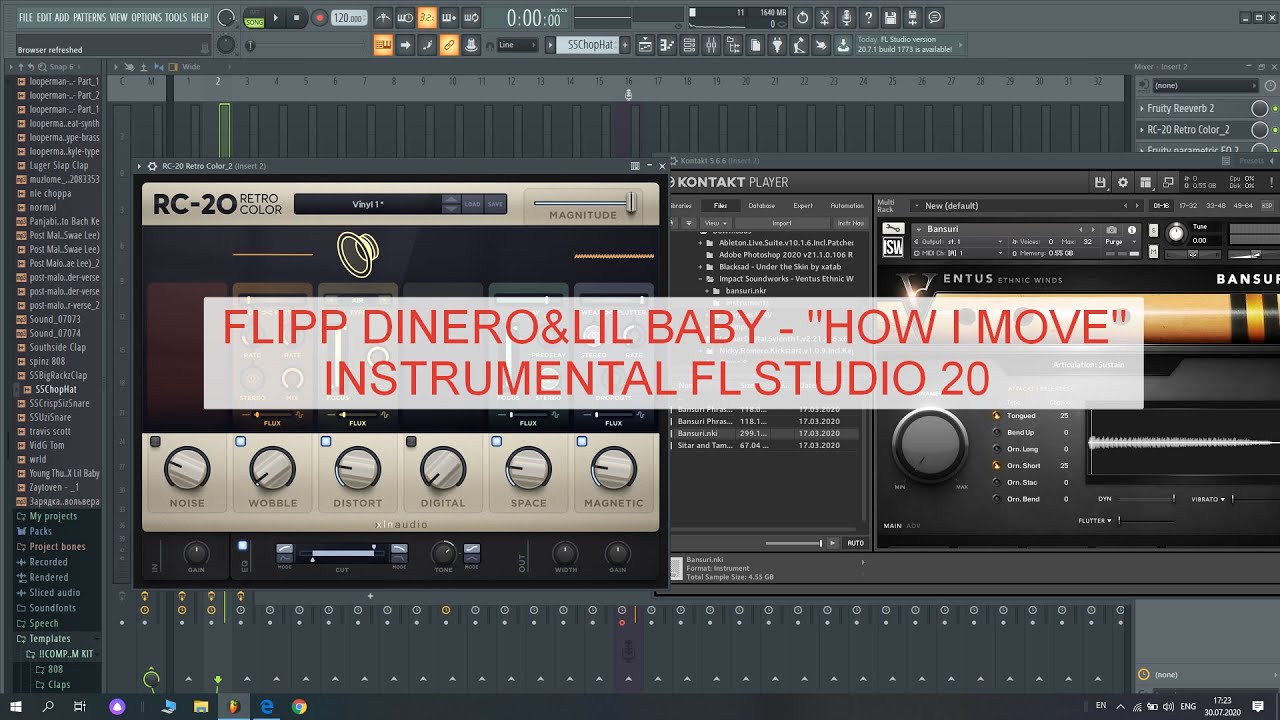This screenshot has width=1280, height=720.
Task: Toggle the SPACE module on/off switch
Action: point(497,441)
